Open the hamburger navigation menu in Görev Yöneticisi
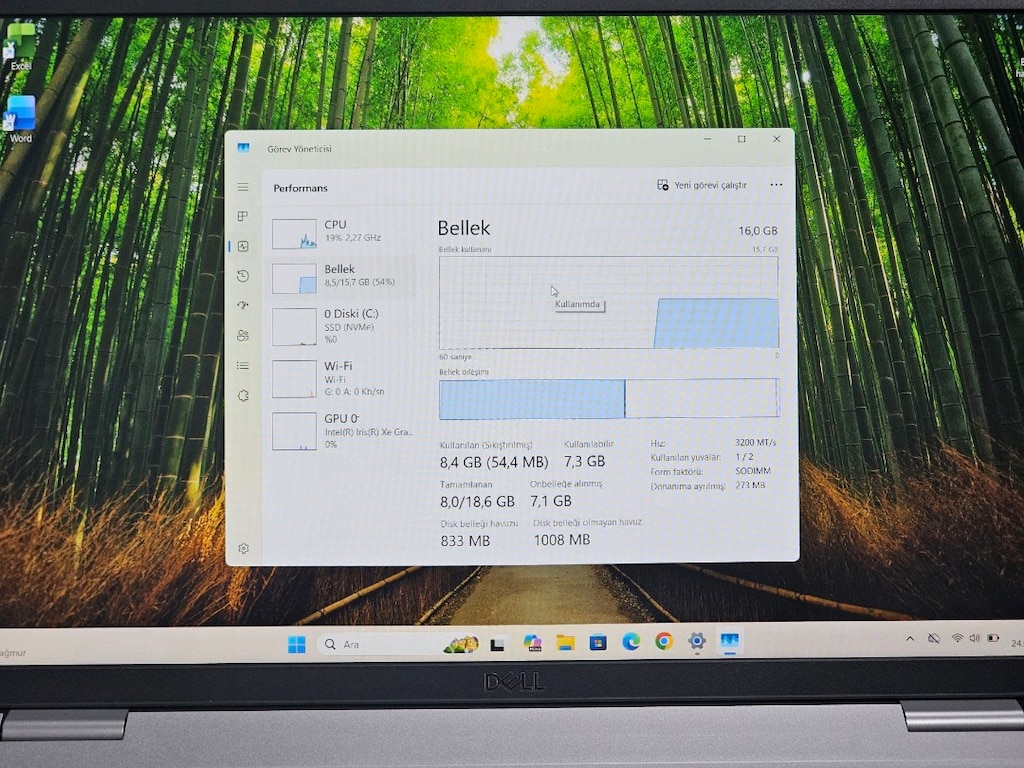The image size is (1024, 768). click(243, 187)
